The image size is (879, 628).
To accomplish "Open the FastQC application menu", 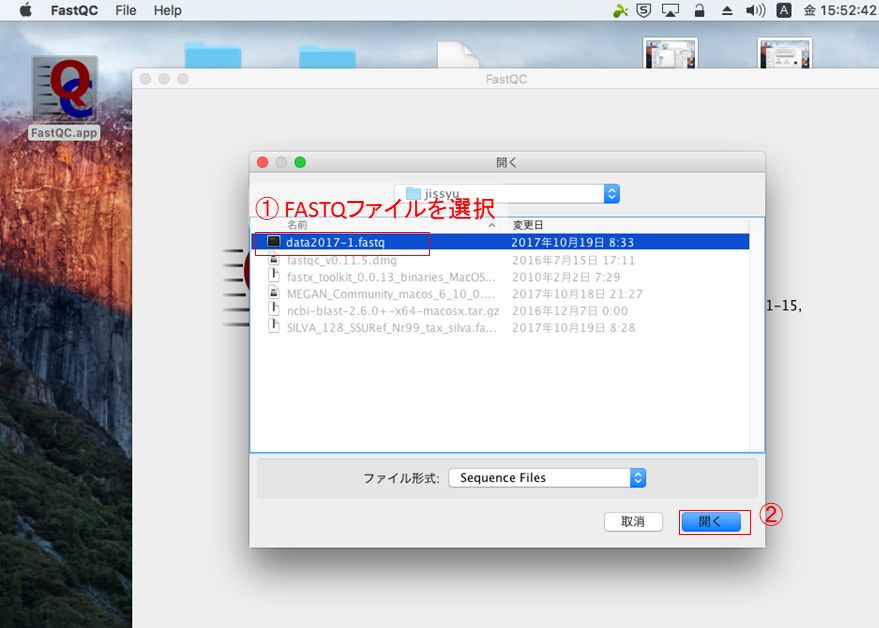I will coord(74,10).
